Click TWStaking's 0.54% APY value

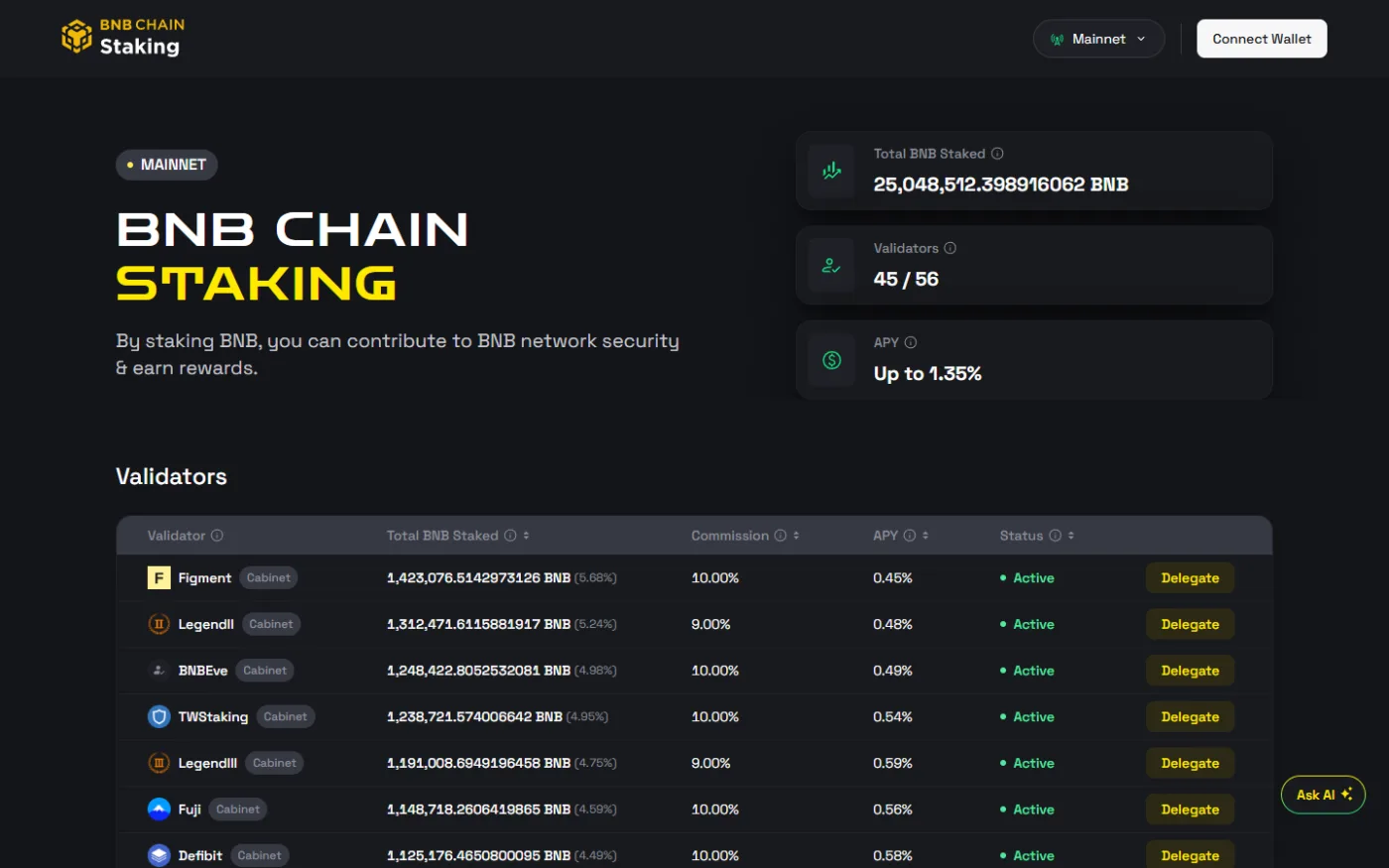click(893, 716)
